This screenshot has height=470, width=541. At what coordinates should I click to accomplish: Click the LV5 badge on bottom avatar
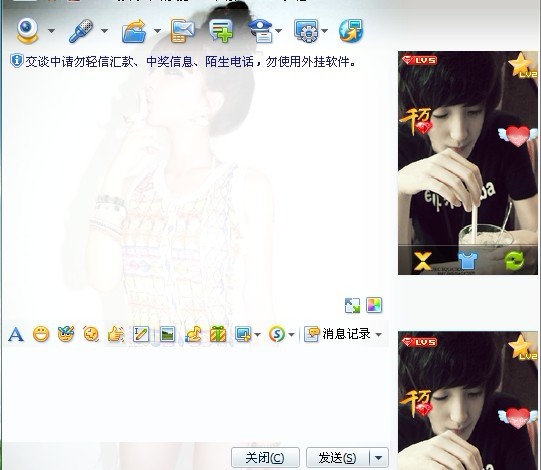[420, 342]
